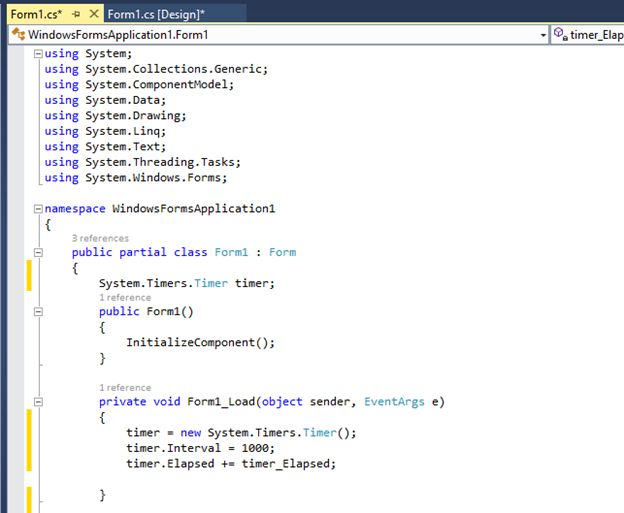Pin the Form1.cs tab
Image resolution: width=624 pixels, height=513 pixels.
[76, 14]
